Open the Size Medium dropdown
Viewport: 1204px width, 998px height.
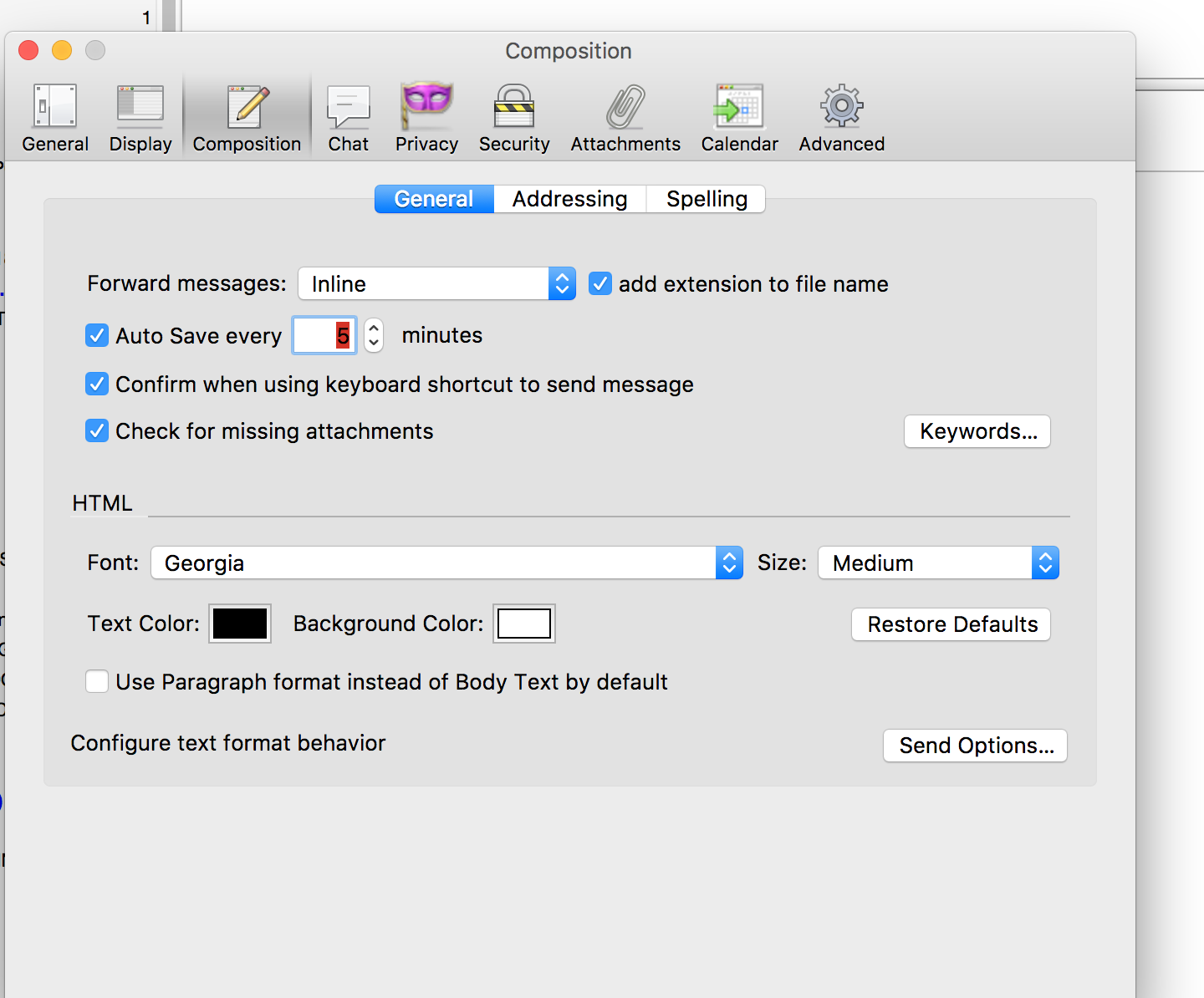(x=938, y=563)
